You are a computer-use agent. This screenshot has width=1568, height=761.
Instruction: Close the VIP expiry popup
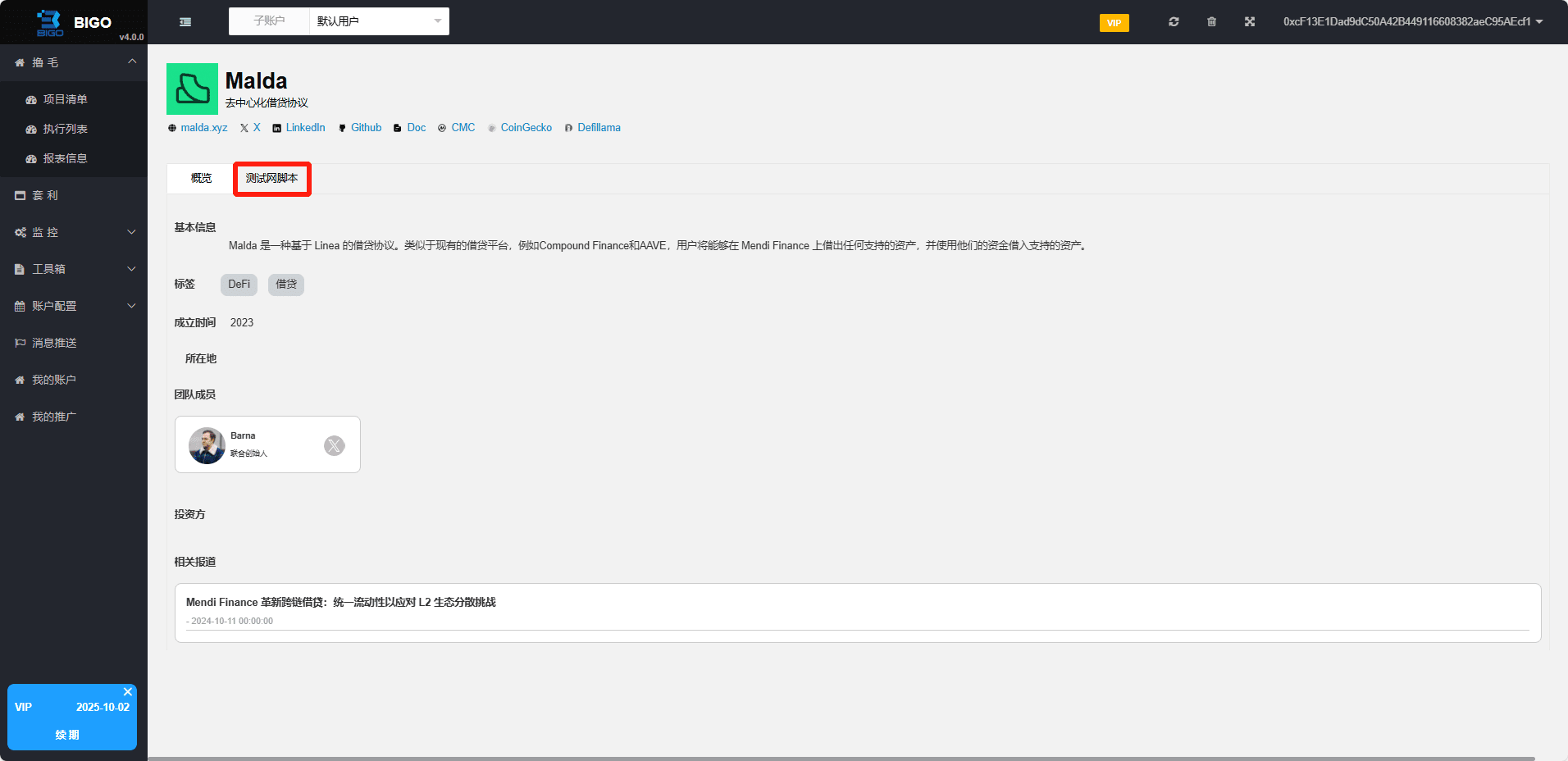(128, 692)
